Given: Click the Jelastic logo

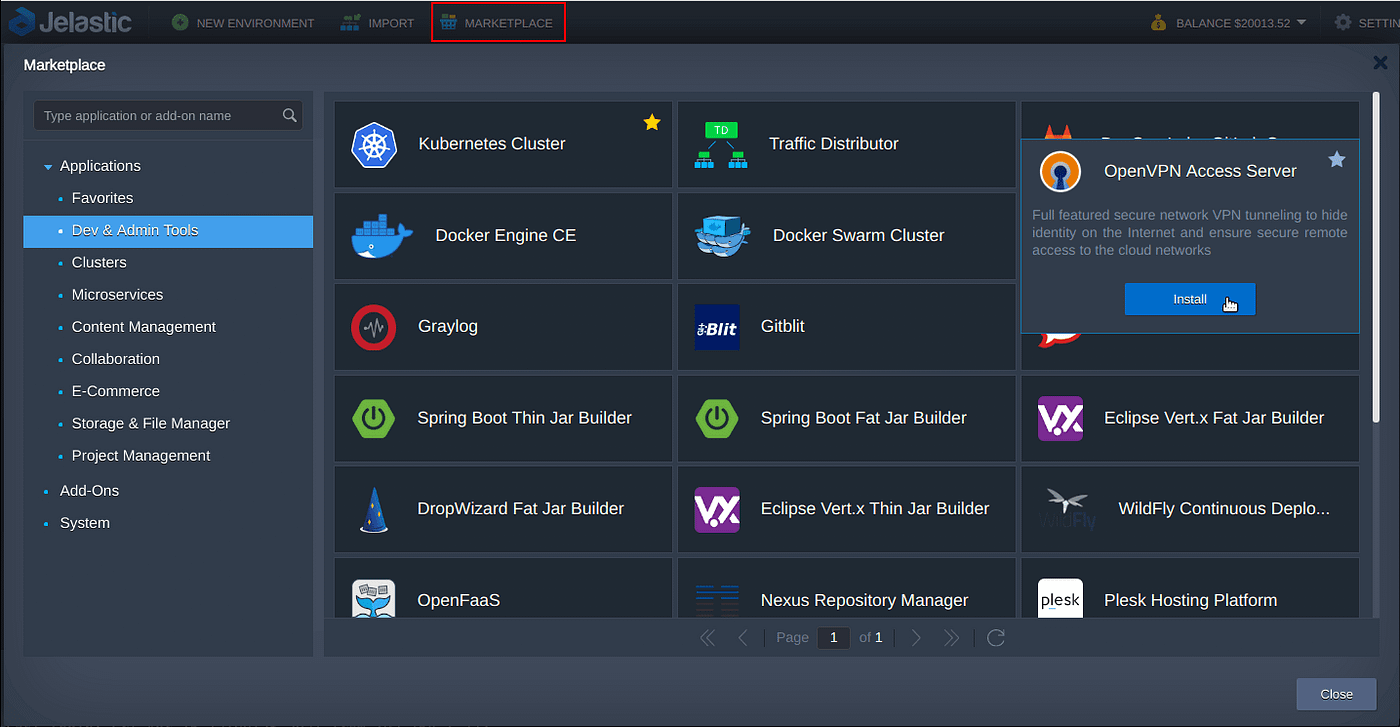Looking at the screenshot, I should 70,21.
